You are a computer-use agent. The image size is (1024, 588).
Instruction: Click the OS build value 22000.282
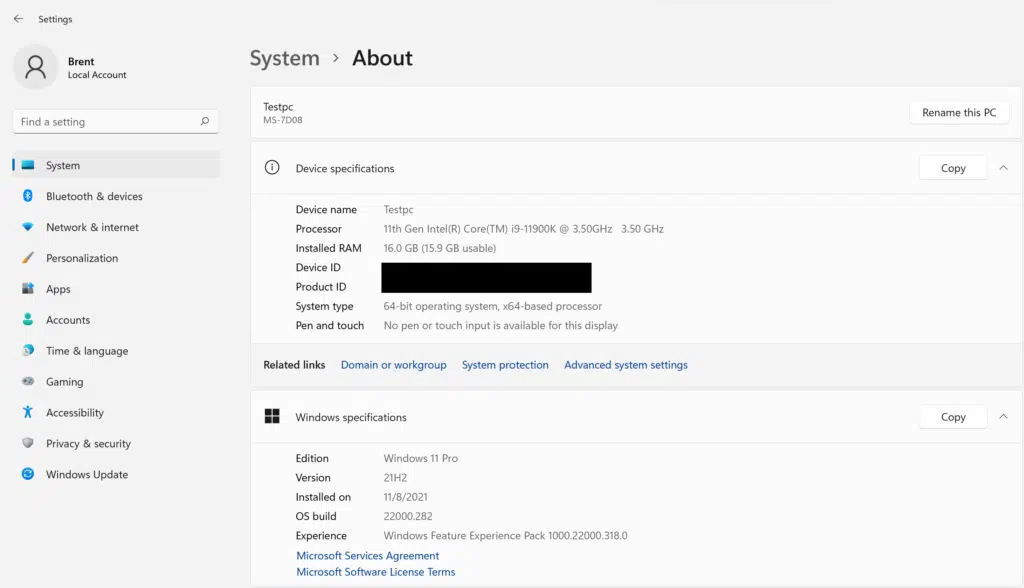[408, 516]
